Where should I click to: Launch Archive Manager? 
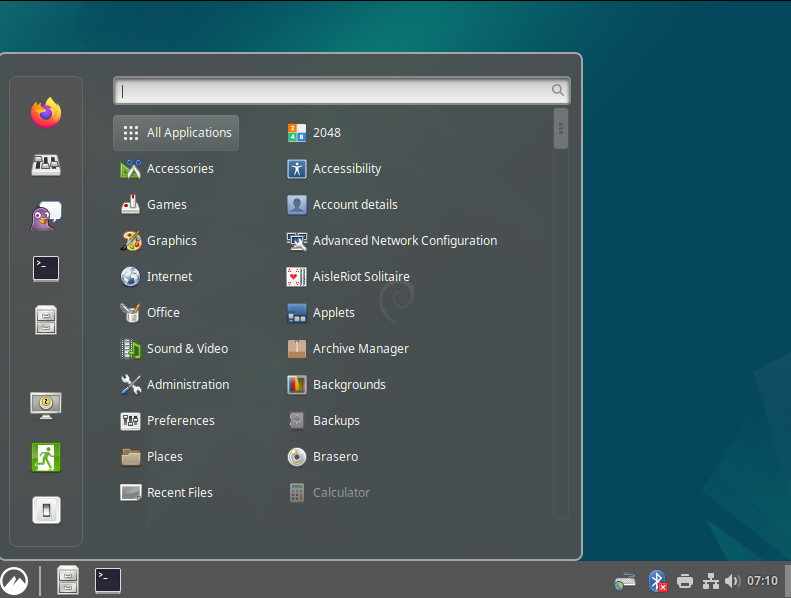(348, 349)
